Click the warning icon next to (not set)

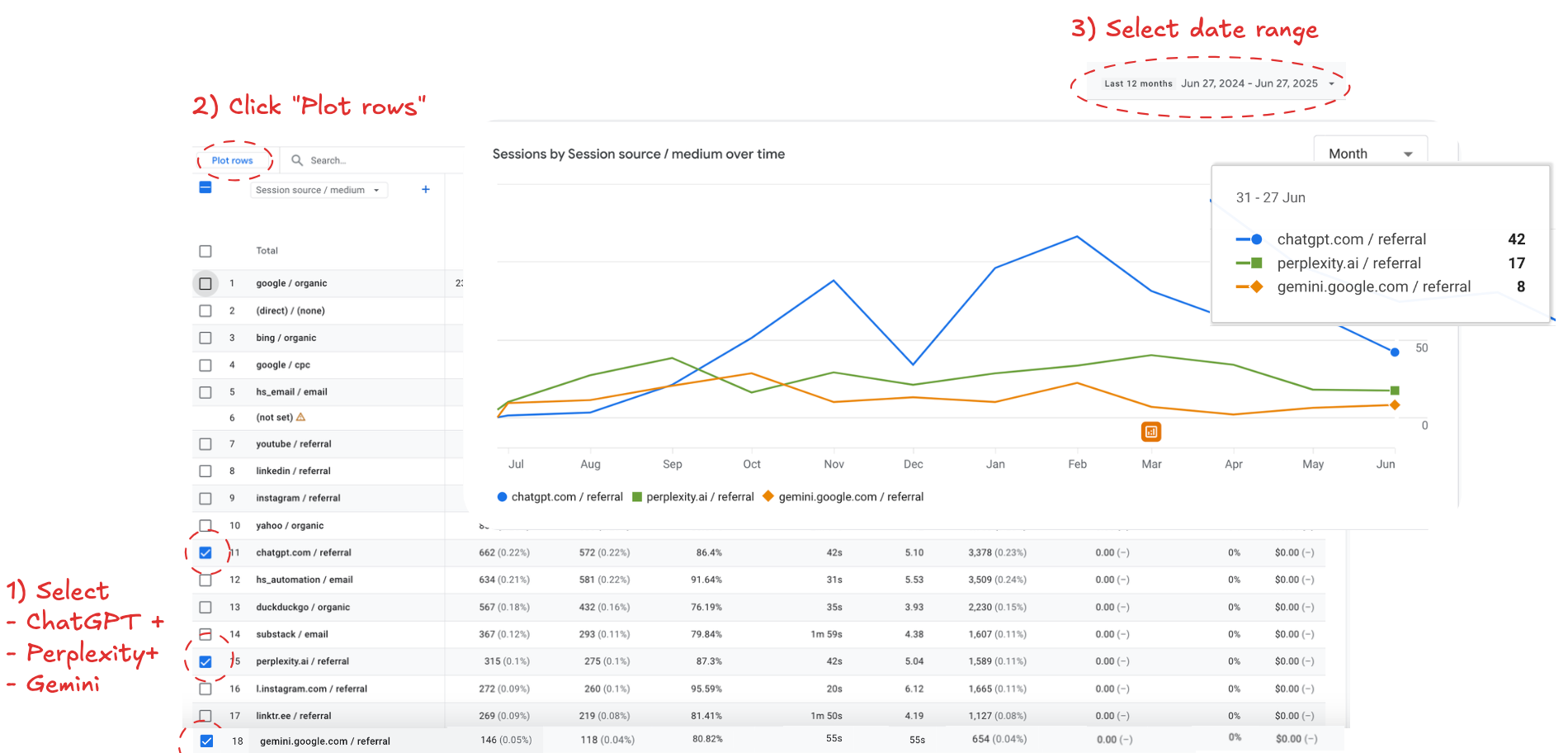tap(300, 417)
